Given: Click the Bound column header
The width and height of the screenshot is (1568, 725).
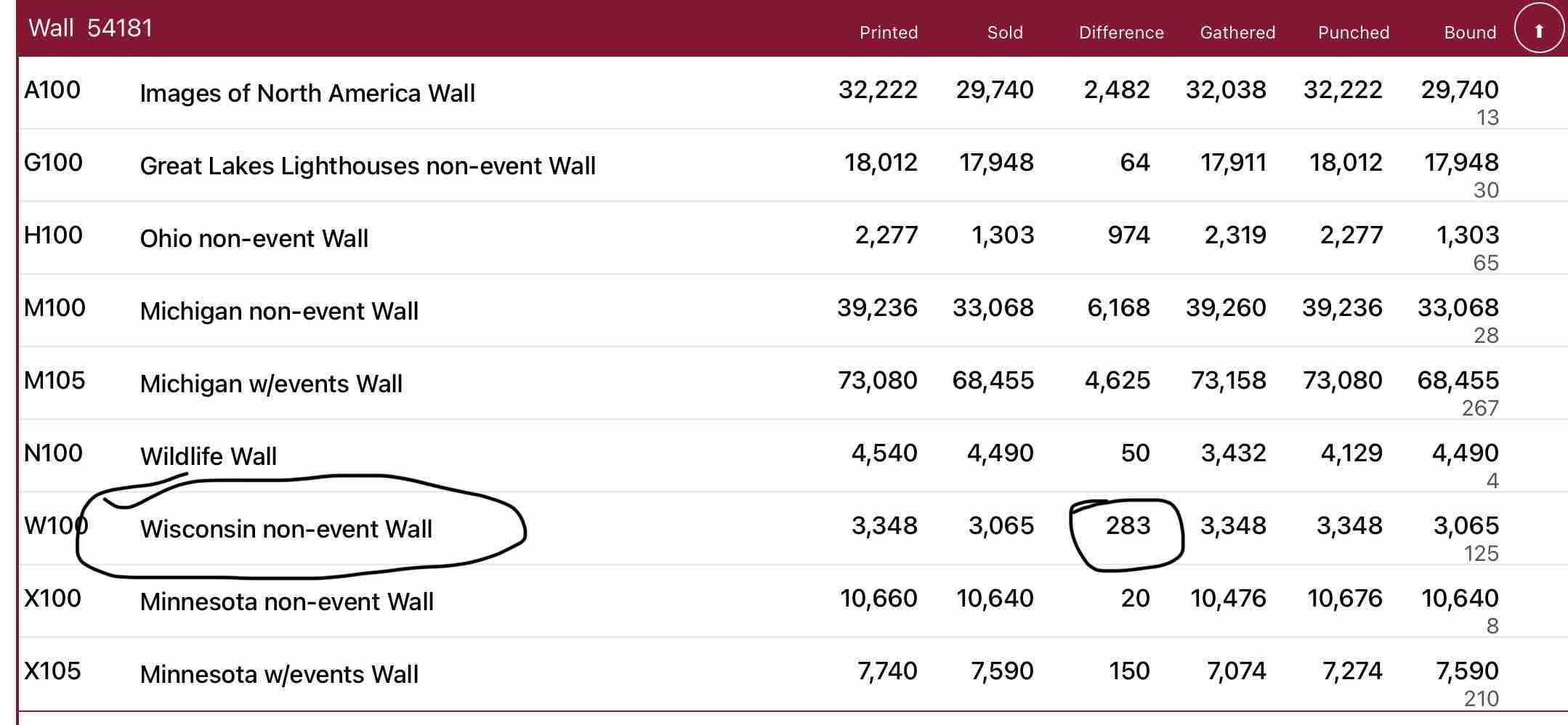Looking at the screenshot, I should coord(1469,33).
